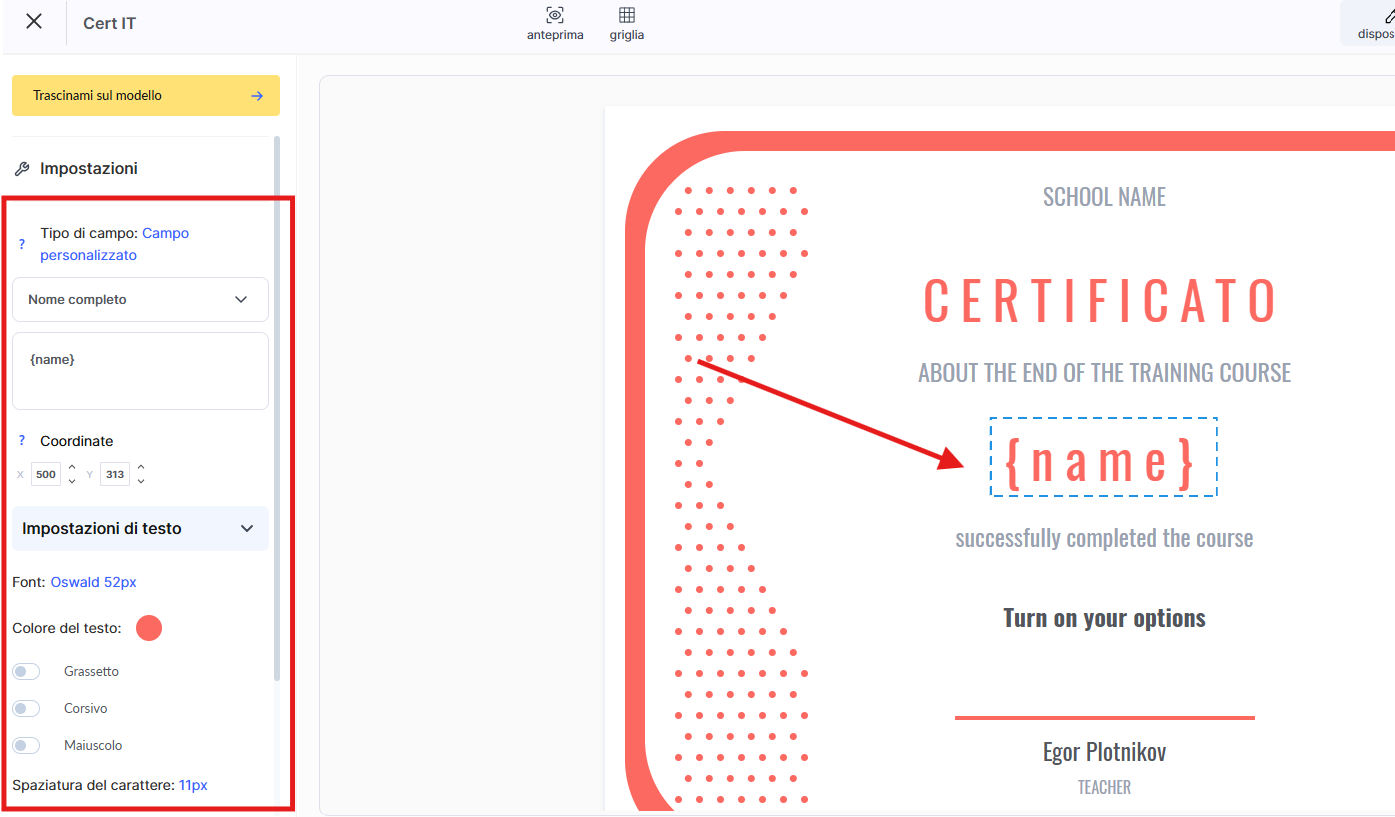Click the disposizione pencil icon at top right
The width and height of the screenshot is (1395, 817).
(1387, 15)
